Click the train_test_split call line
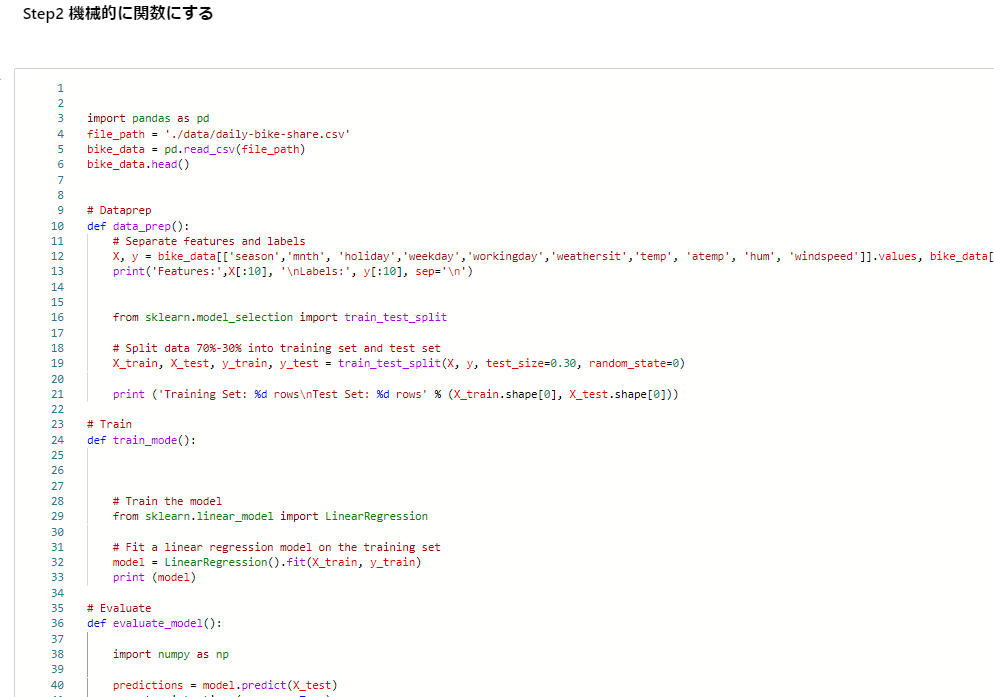The width and height of the screenshot is (994, 697). click(x=399, y=363)
